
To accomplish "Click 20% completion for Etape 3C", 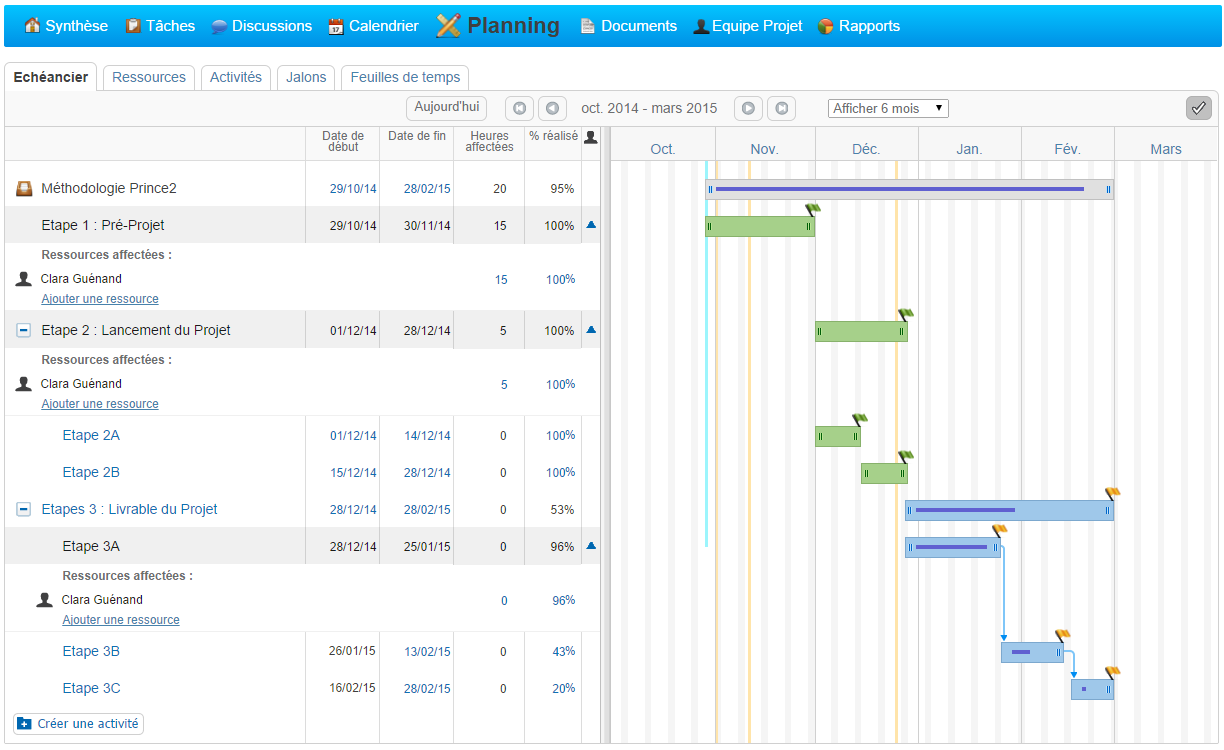I will pos(563,689).
